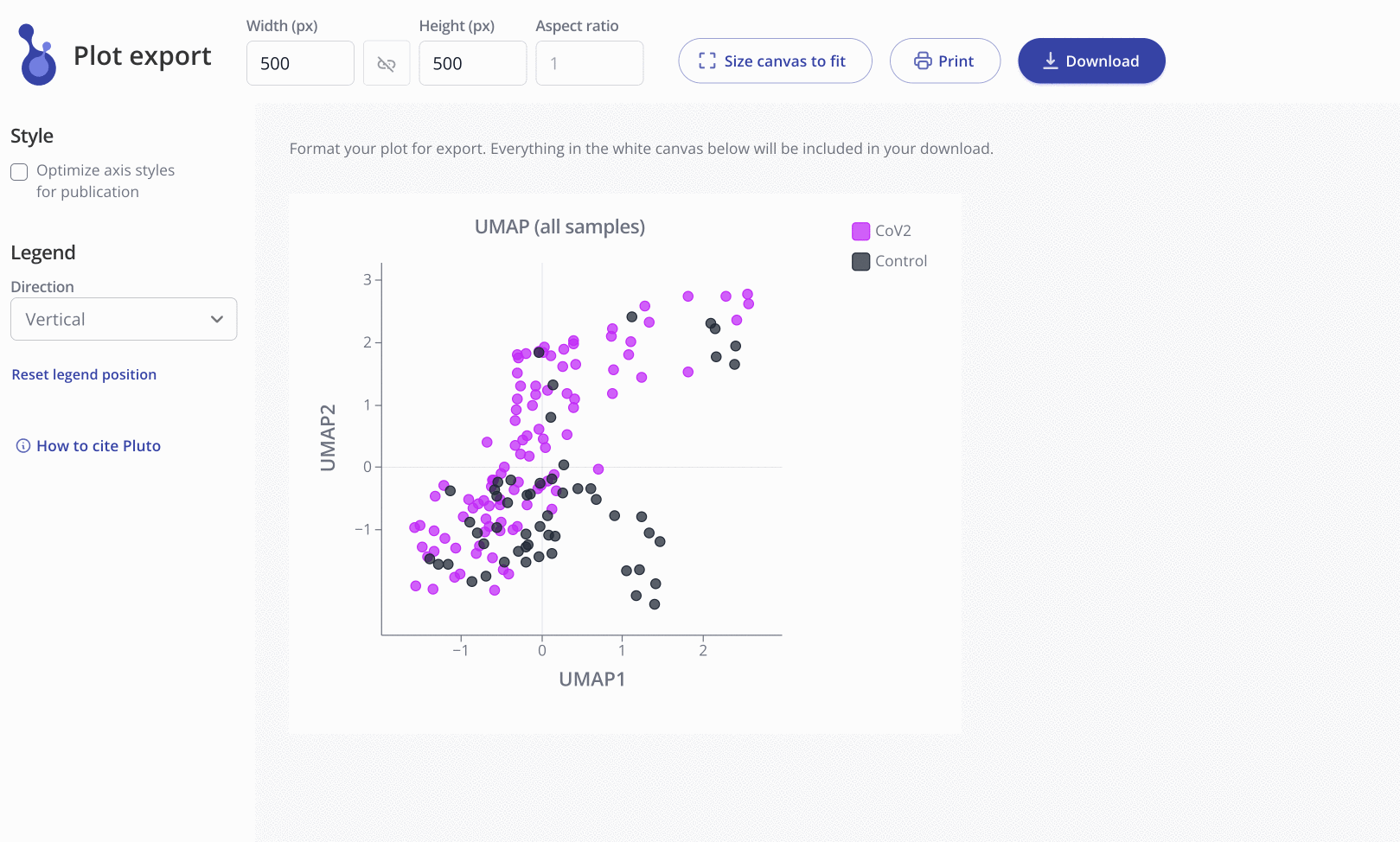Screen dimensions: 1400x842
Task: Click the Vertical dropdown chevron arrow
Action: coord(217,320)
